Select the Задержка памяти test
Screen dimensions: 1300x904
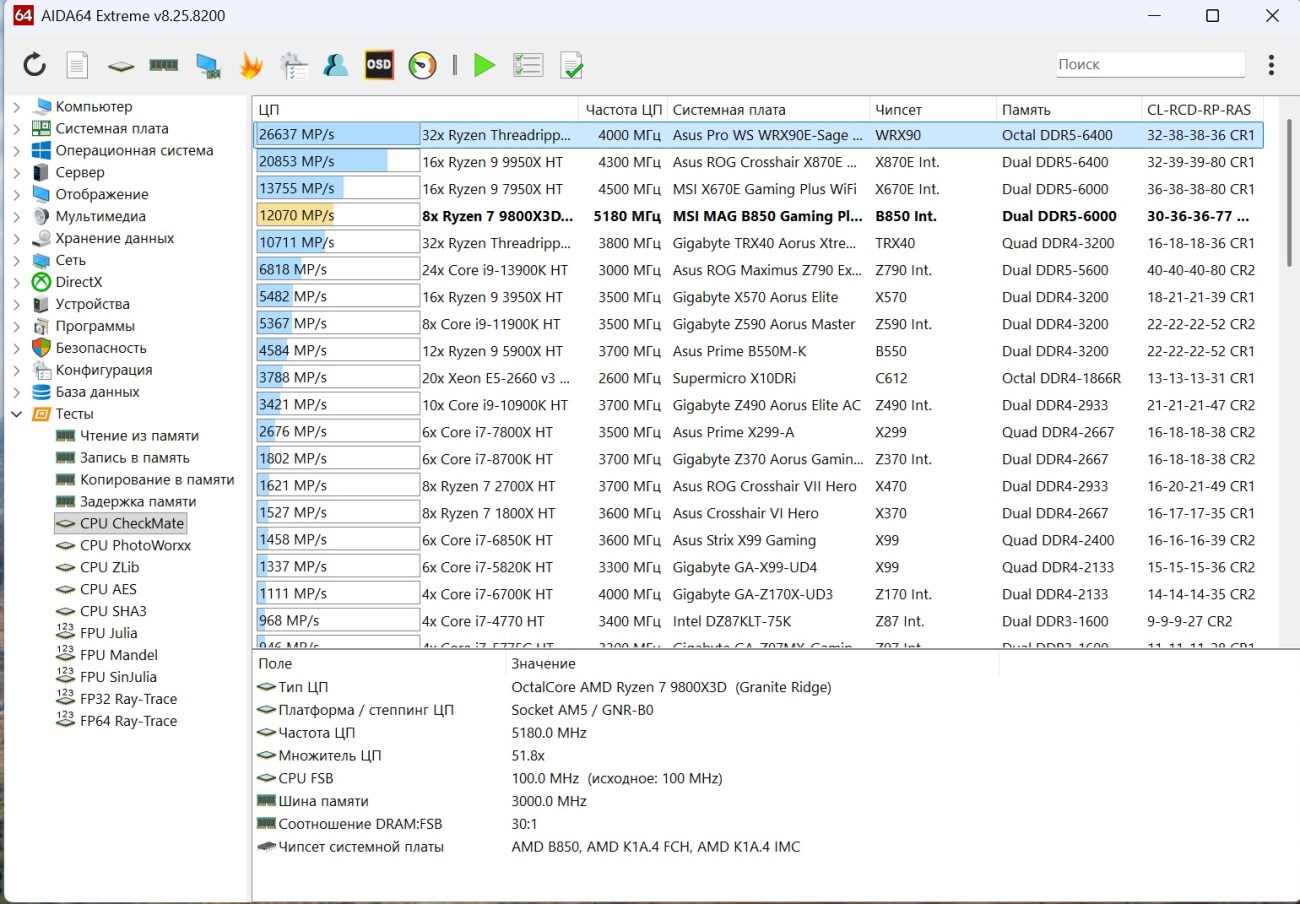tap(138, 502)
